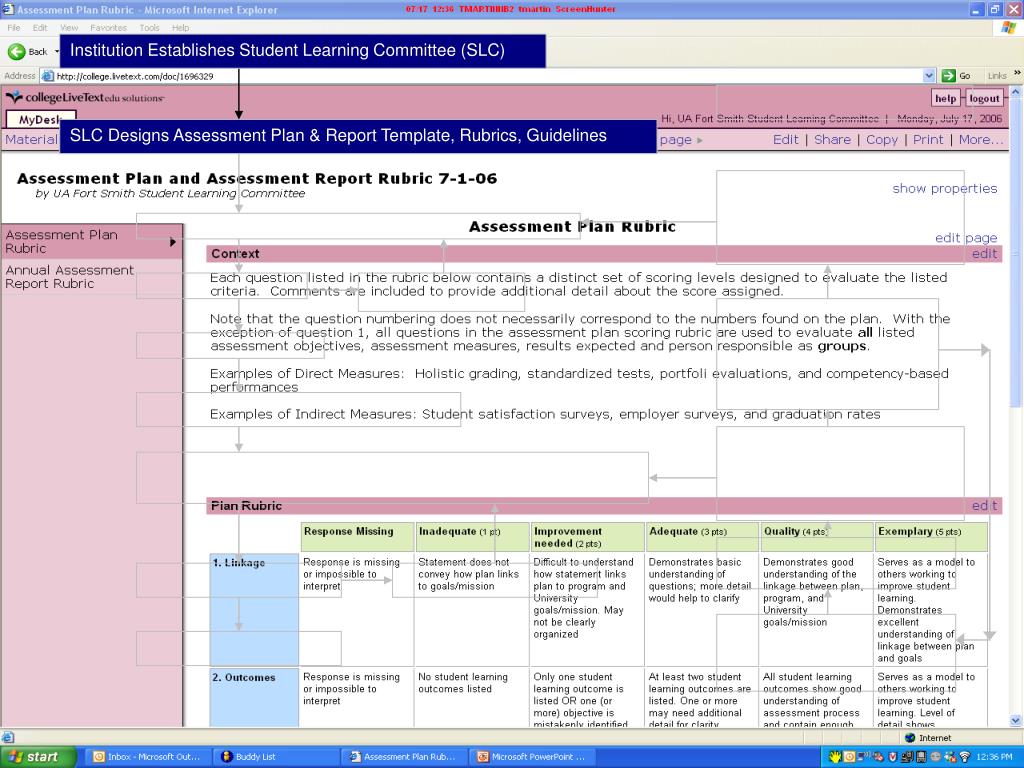
Task: Click the Share link
Action: (832, 140)
